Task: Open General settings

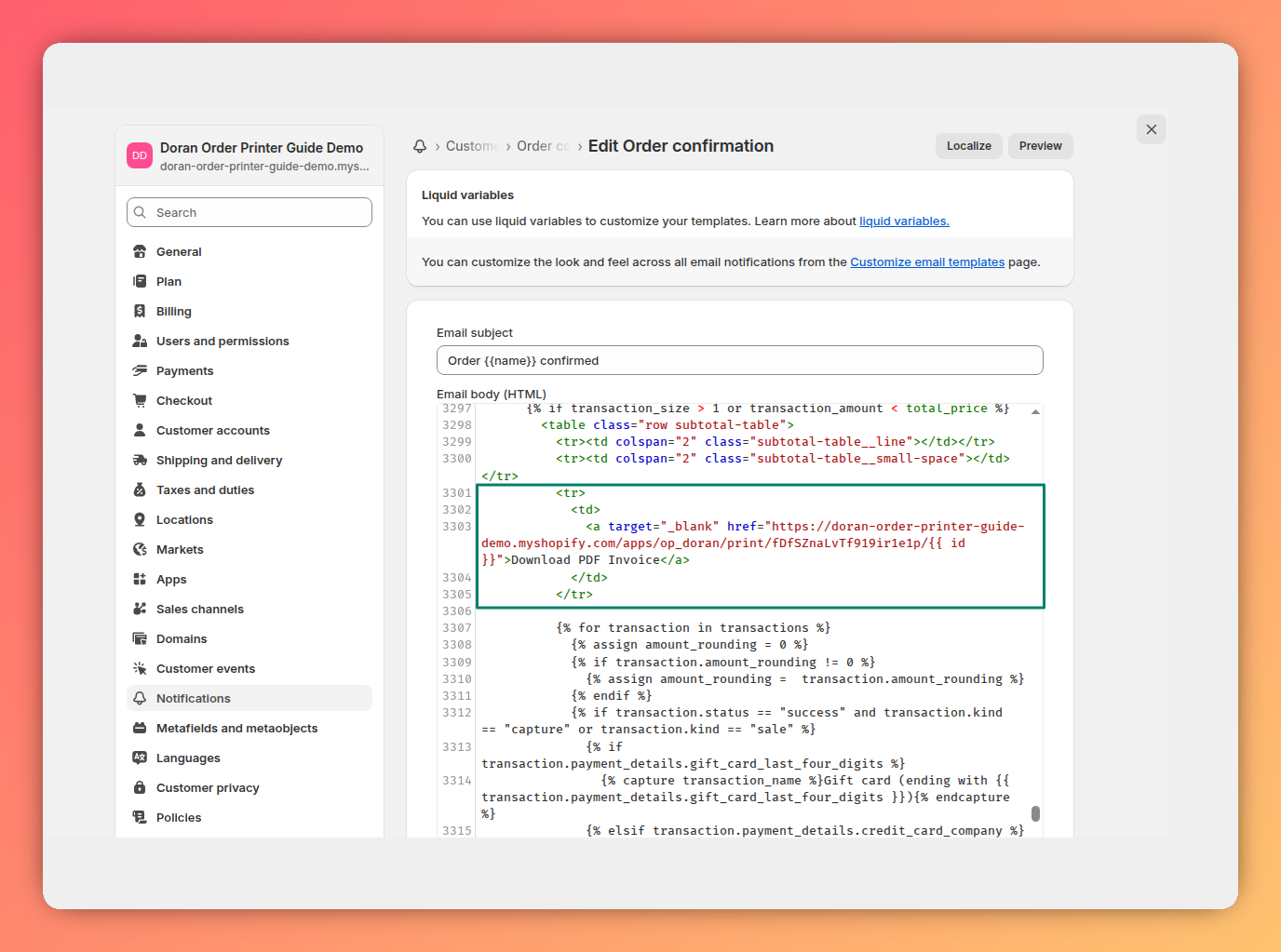Action: pos(249,251)
